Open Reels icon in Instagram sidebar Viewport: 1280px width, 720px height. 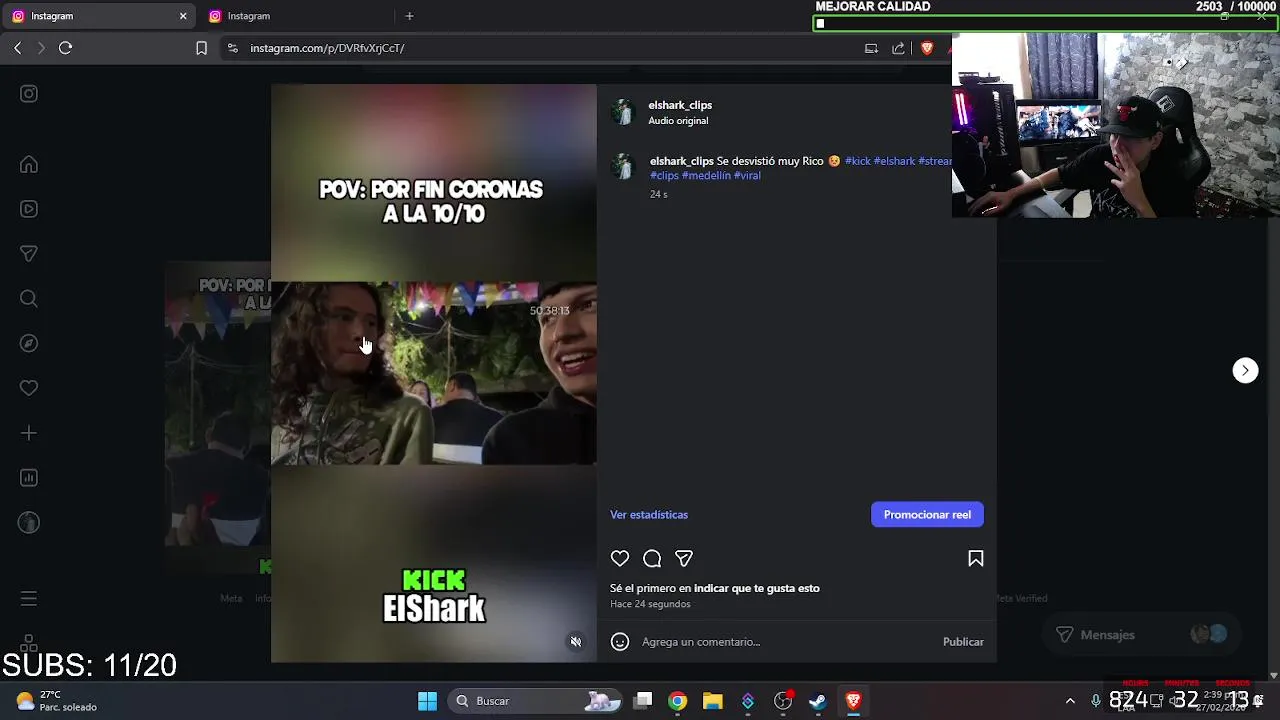point(29,209)
